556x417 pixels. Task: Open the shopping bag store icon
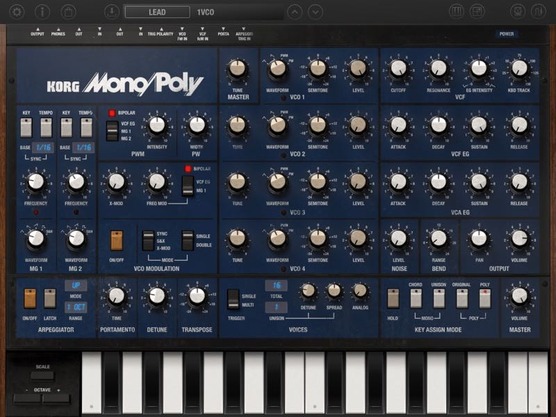click(x=68, y=12)
